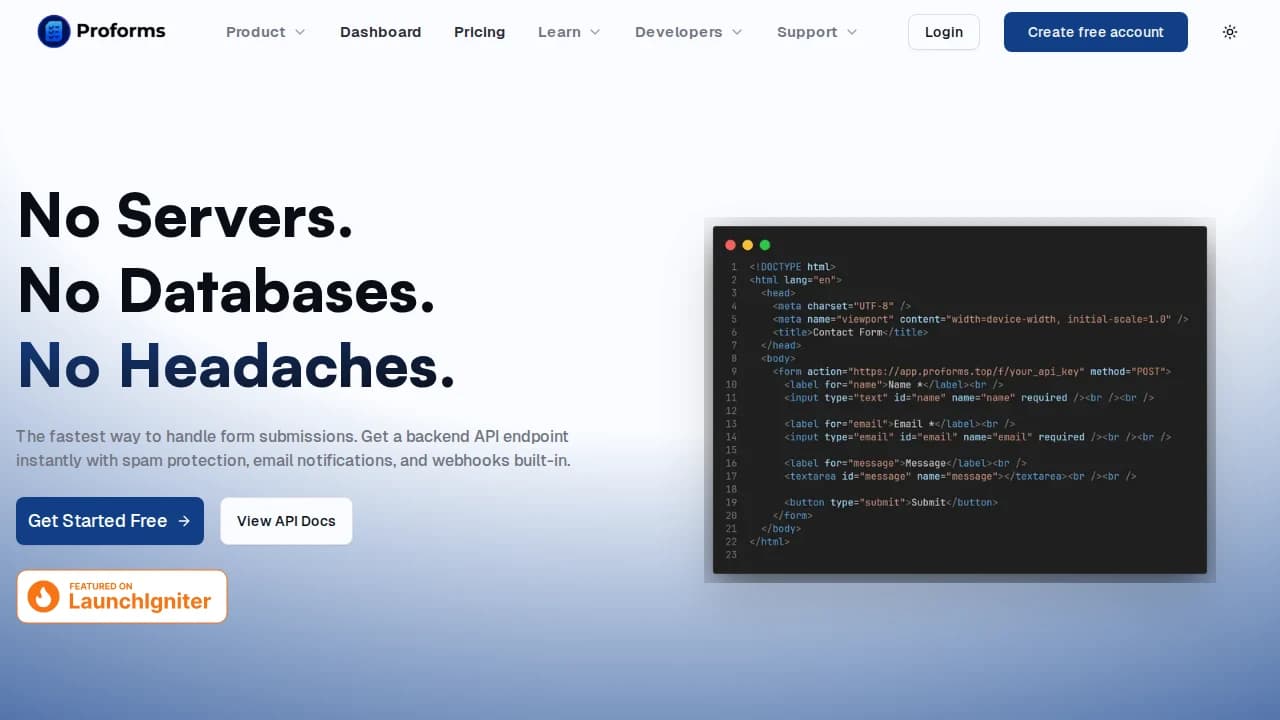Click the flame icon on LaunchIgniter badge
1280x720 pixels.
[x=42, y=596]
